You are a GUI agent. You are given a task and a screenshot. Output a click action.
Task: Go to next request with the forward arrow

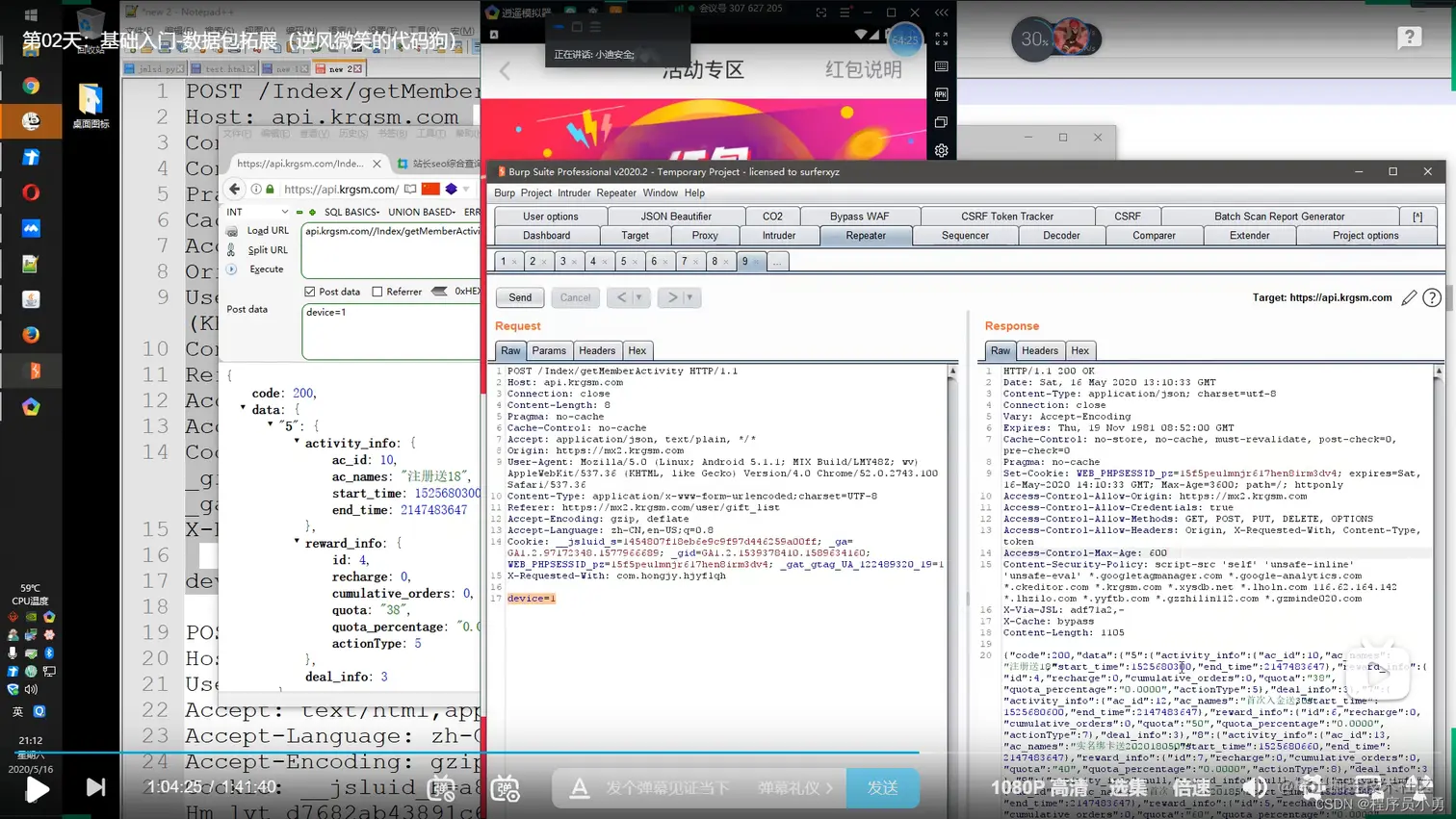pos(672,297)
